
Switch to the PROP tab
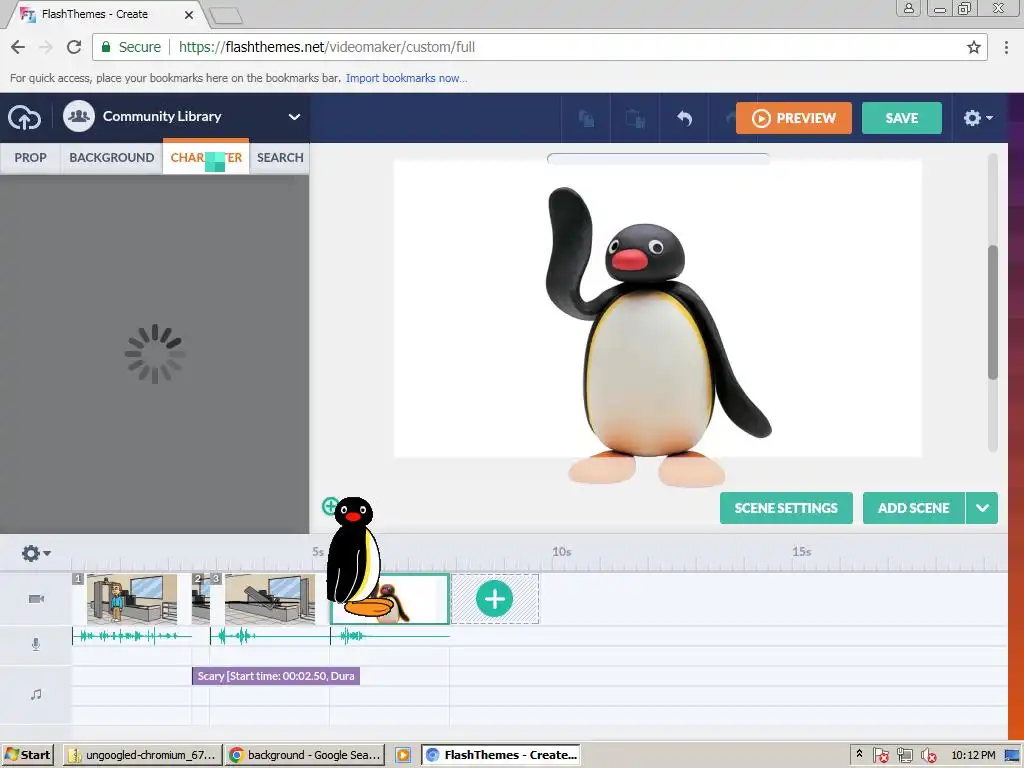coord(30,157)
